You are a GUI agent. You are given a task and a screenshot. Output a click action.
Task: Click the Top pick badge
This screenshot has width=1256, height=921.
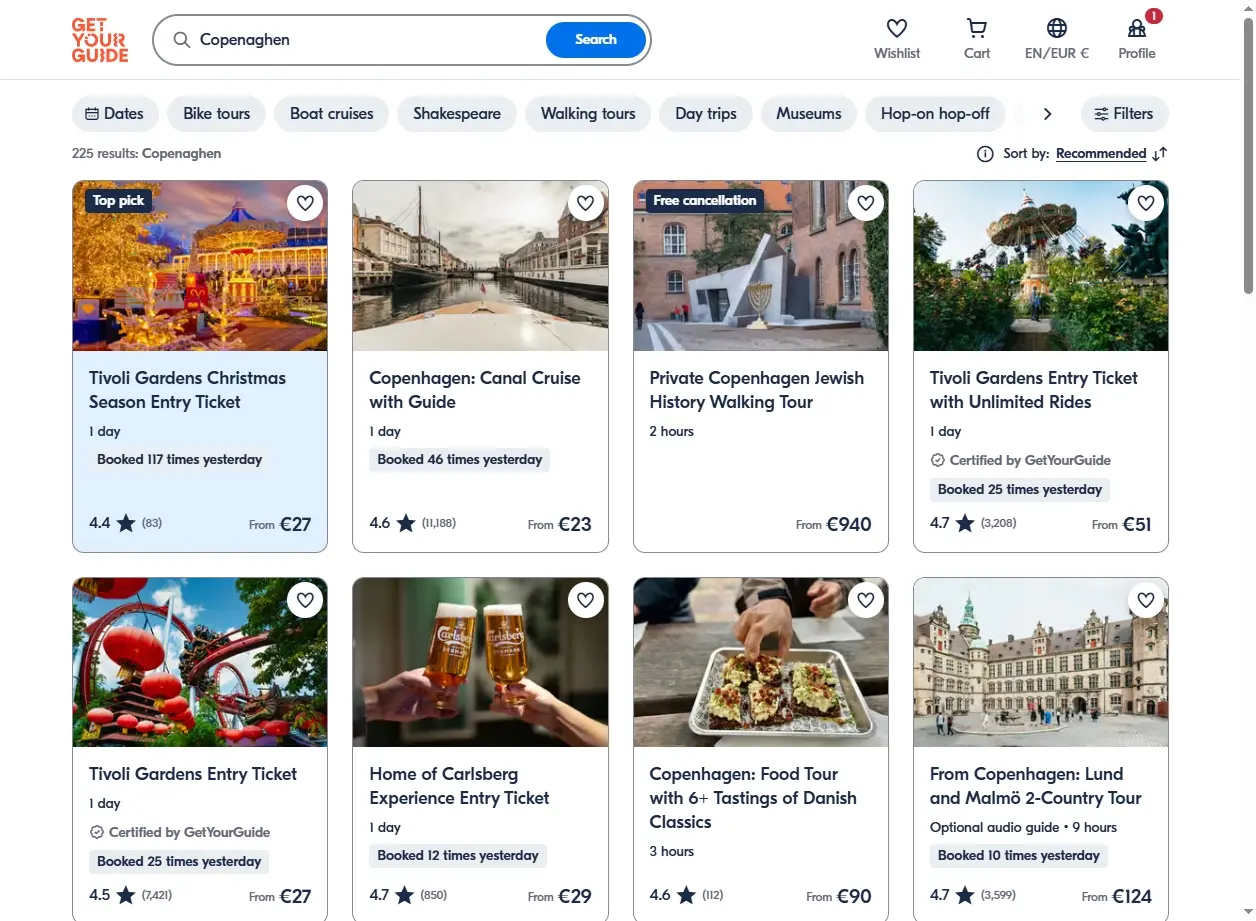118,201
